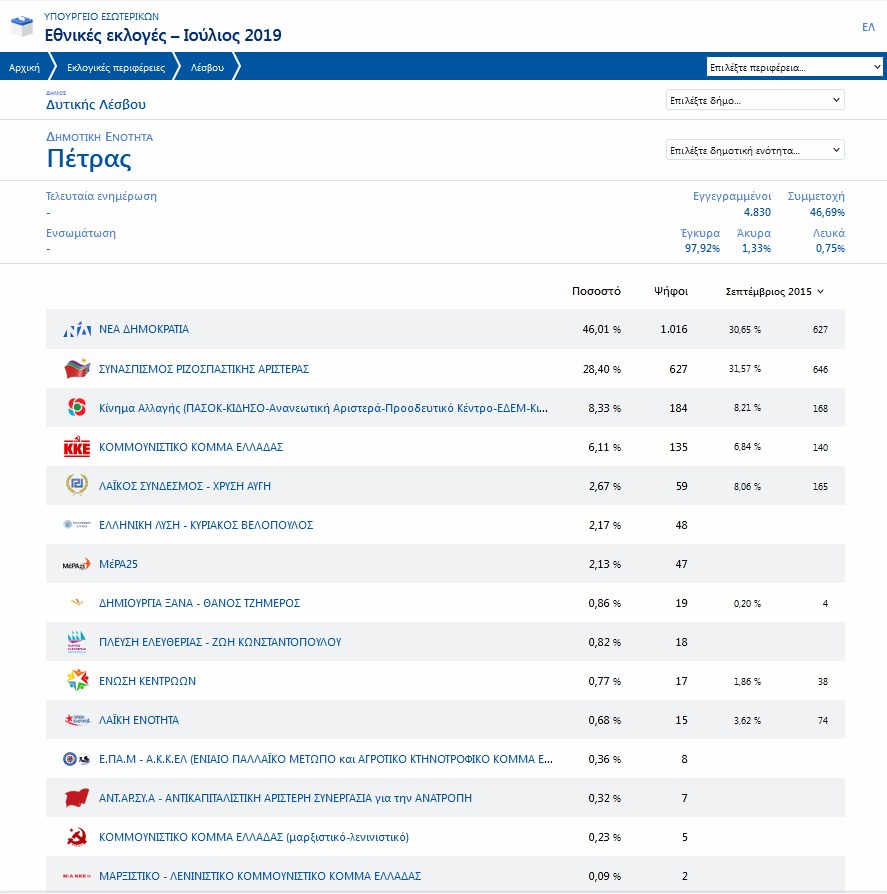Click the Ένωση Κεντρώων star logo
The width and height of the screenshot is (887, 894).
click(77, 681)
